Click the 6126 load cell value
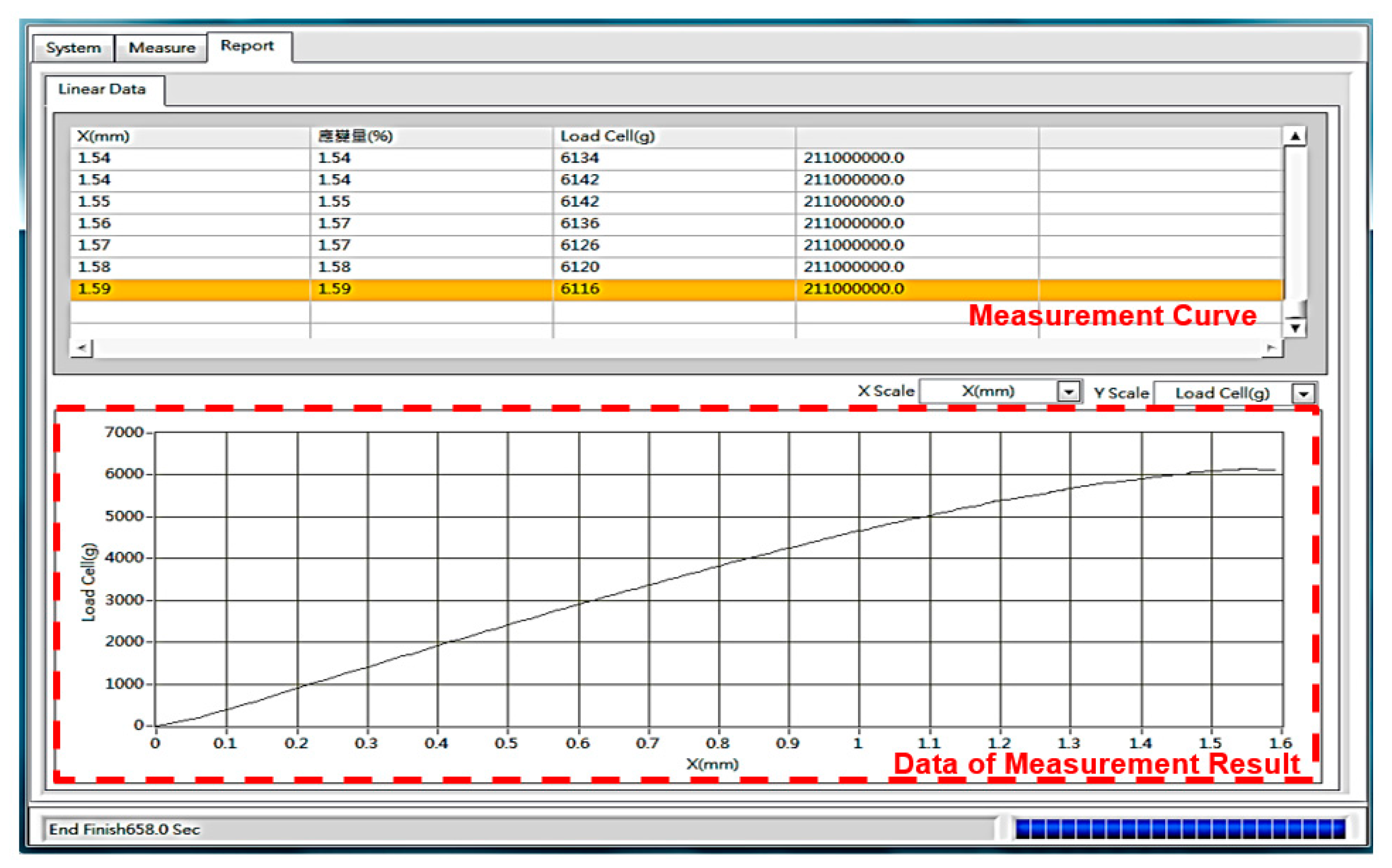This screenshot has height=868, width=1392. (580, 245)
